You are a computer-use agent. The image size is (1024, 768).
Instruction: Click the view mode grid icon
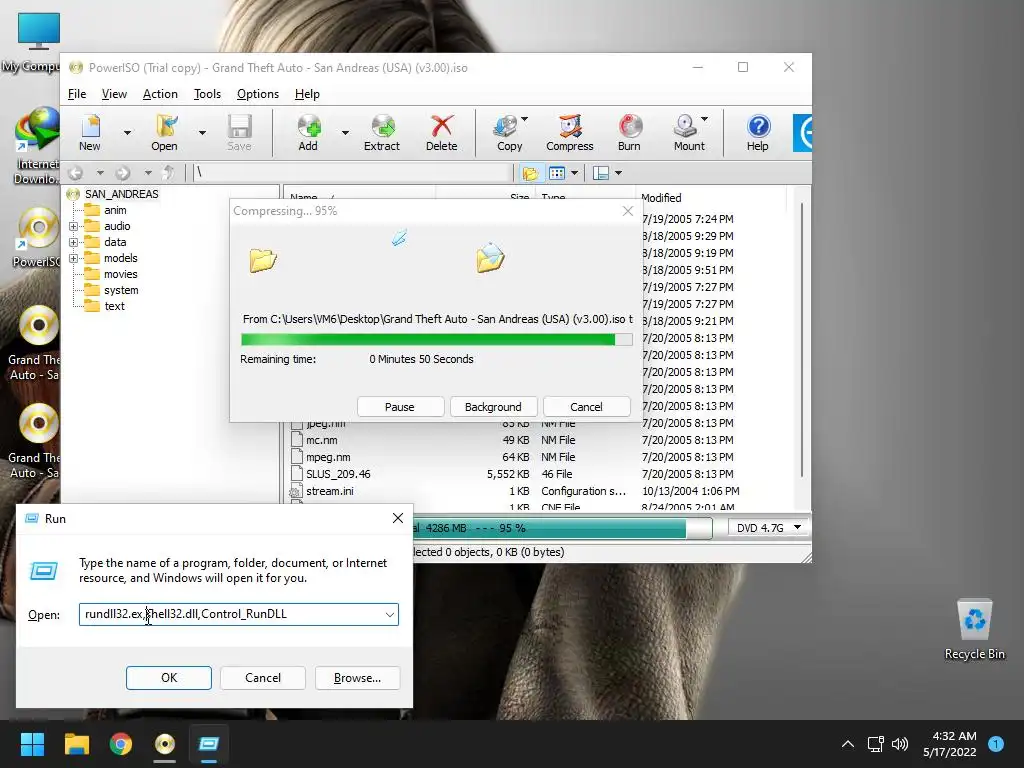coord(557,173)
